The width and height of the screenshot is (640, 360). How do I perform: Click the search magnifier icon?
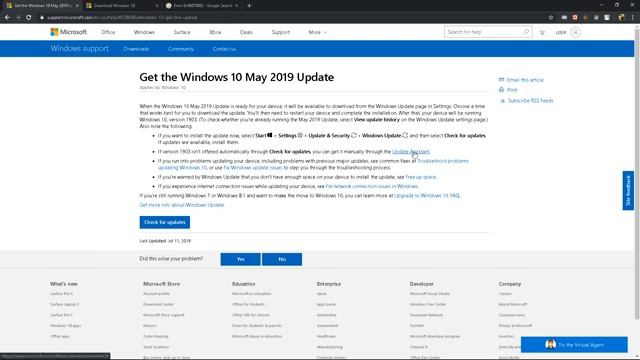(x=526, y=32)
